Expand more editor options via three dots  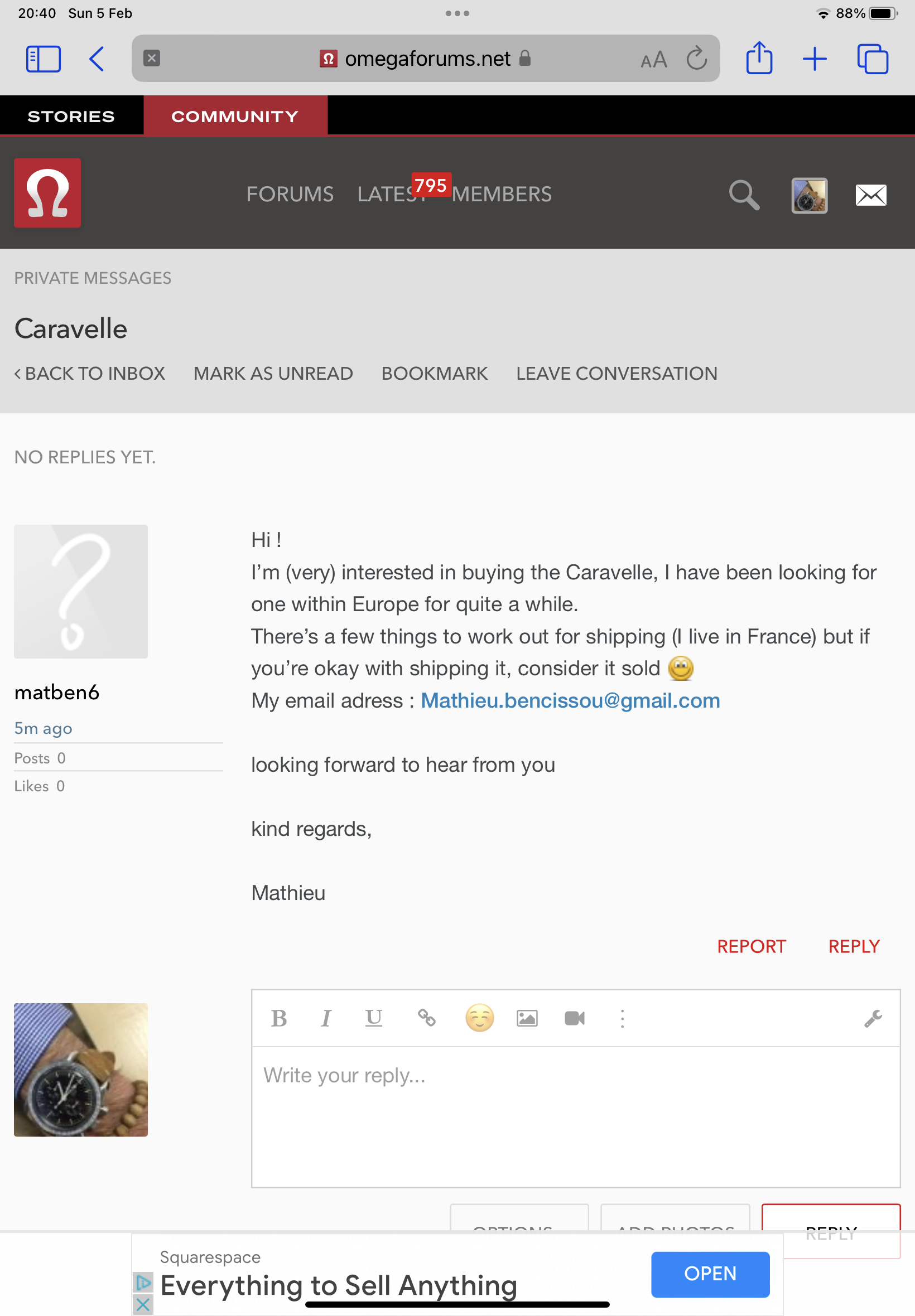pyautogui.click(x=622, y=1018)
